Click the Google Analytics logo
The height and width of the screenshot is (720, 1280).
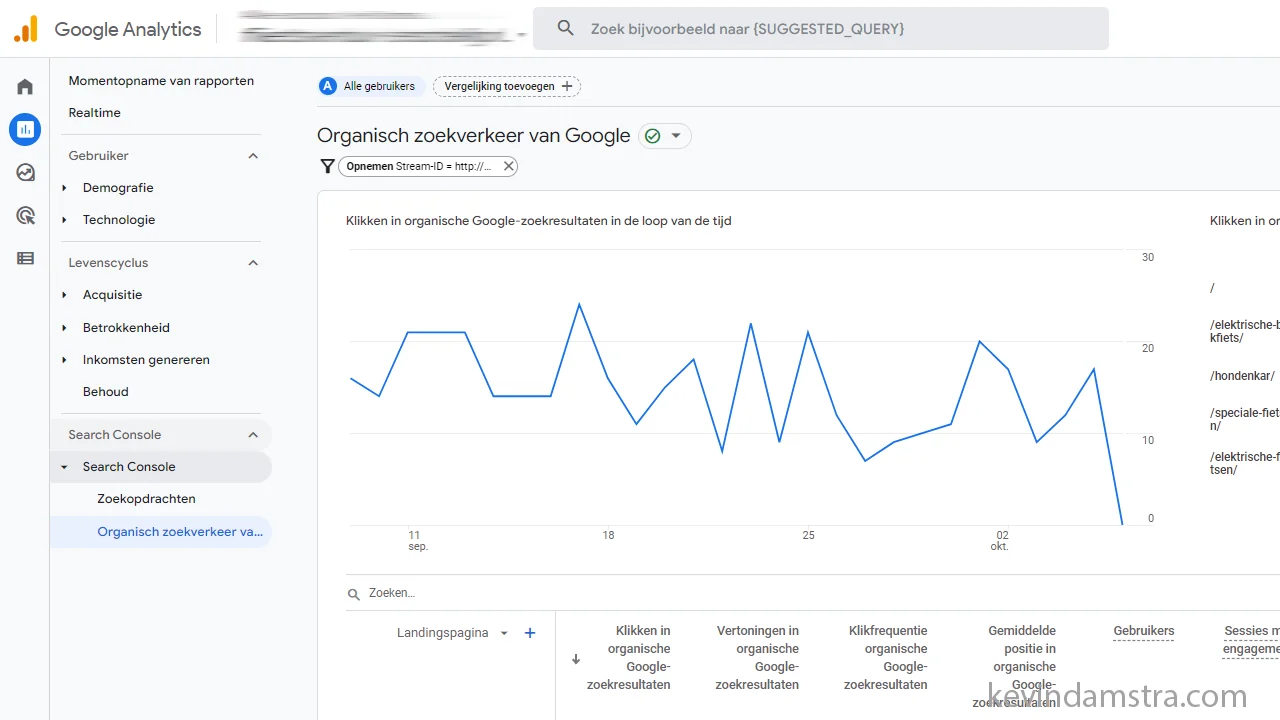tap(25, 29)
